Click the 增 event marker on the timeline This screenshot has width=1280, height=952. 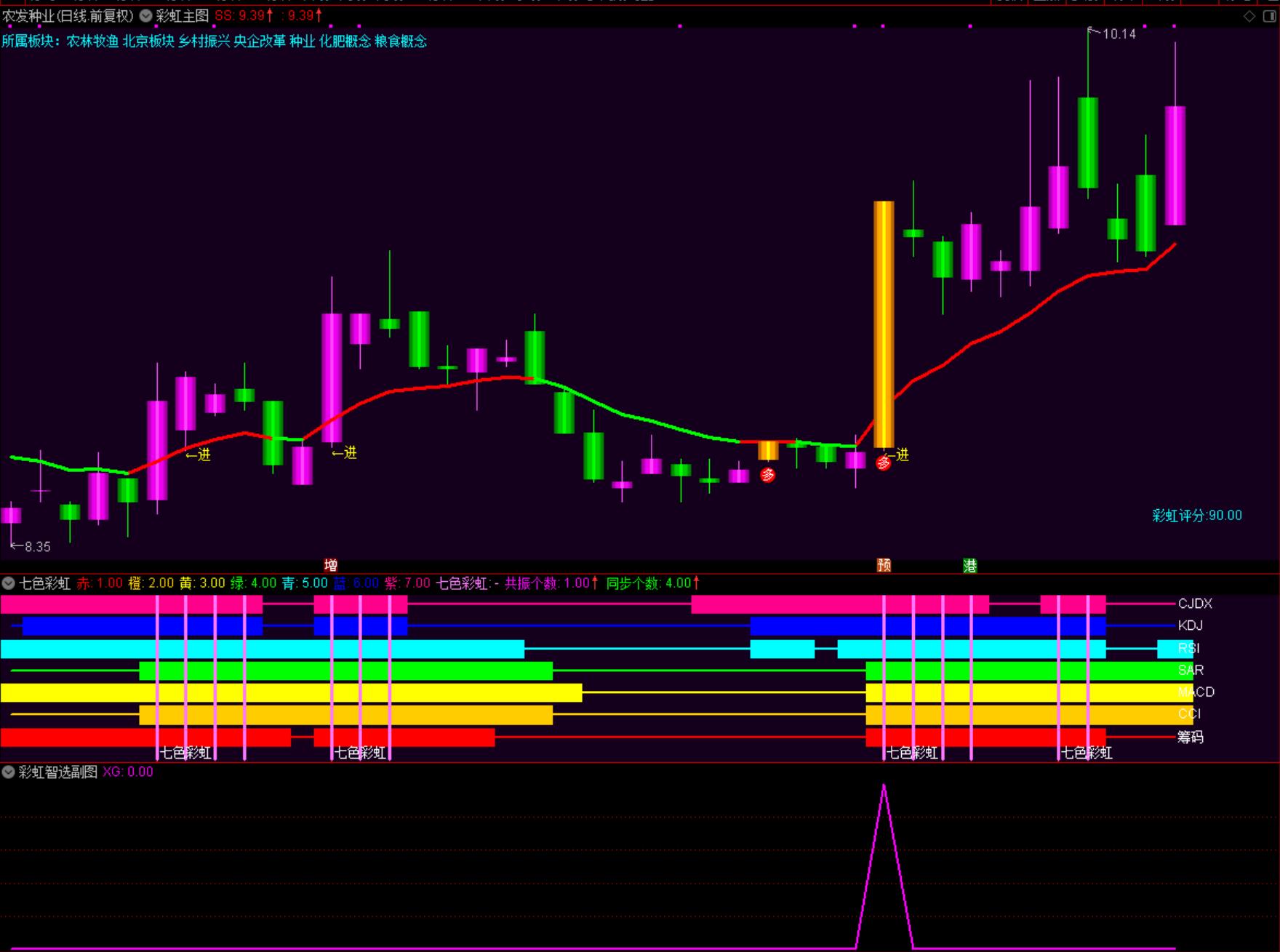(x=330, y=565)
